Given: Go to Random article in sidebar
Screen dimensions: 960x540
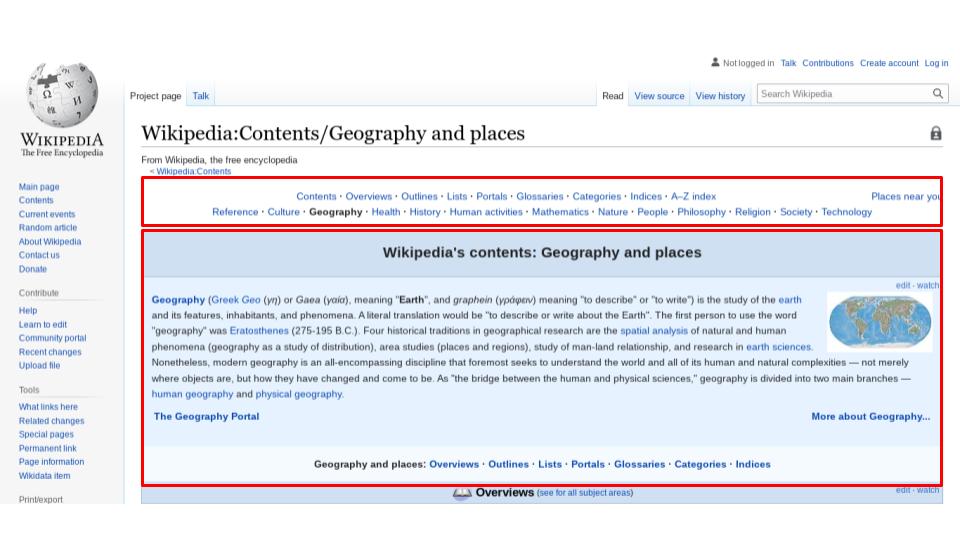Looking at the screenshot, I should click(x=48, y=228).
